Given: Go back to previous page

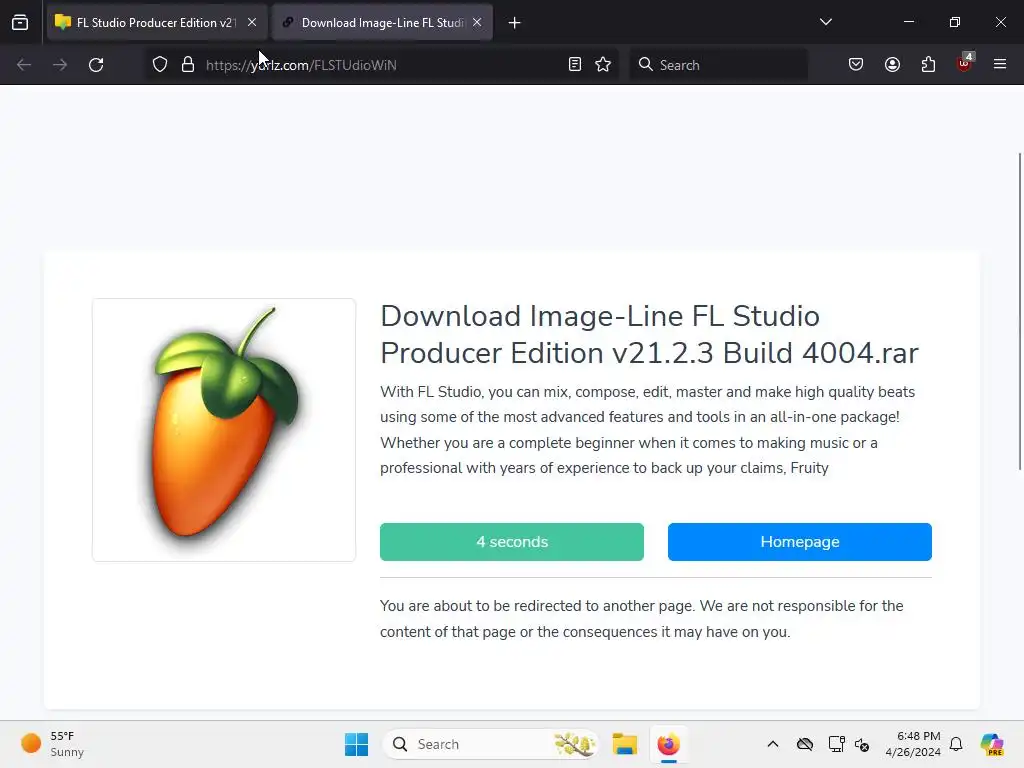Looking at the screenshot, I should pyautogui.click(x=24, y=65).
